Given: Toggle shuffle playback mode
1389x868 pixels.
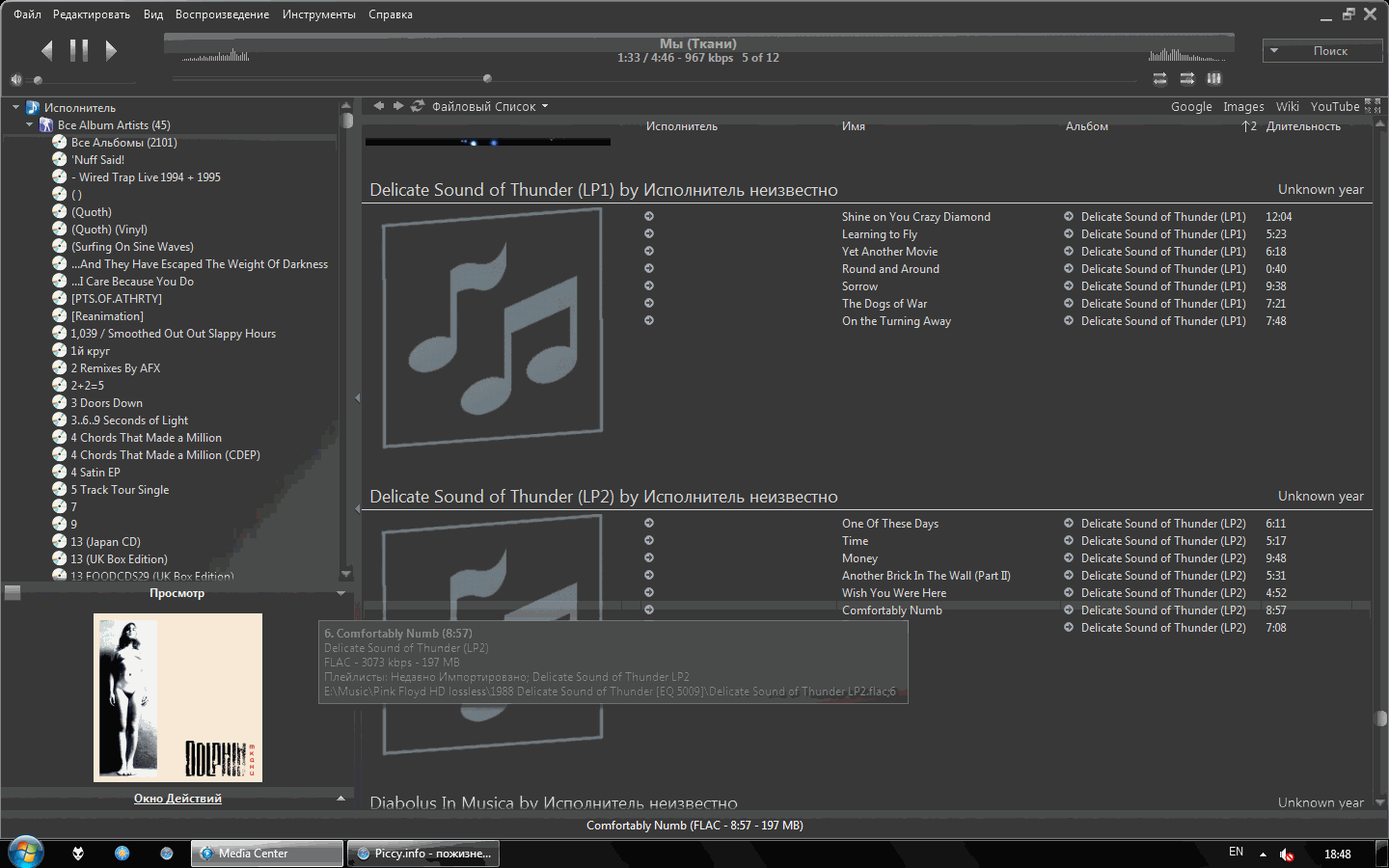Looking at the screenshot, I should coord(1187,78).
